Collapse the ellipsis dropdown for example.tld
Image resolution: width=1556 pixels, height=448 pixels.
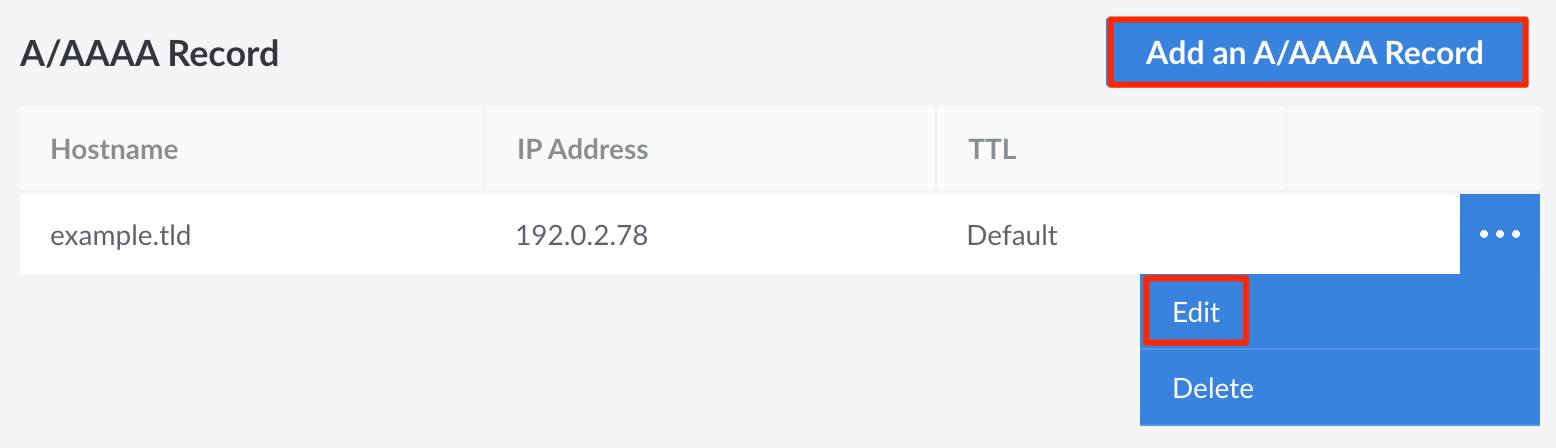click(1499, 234)
